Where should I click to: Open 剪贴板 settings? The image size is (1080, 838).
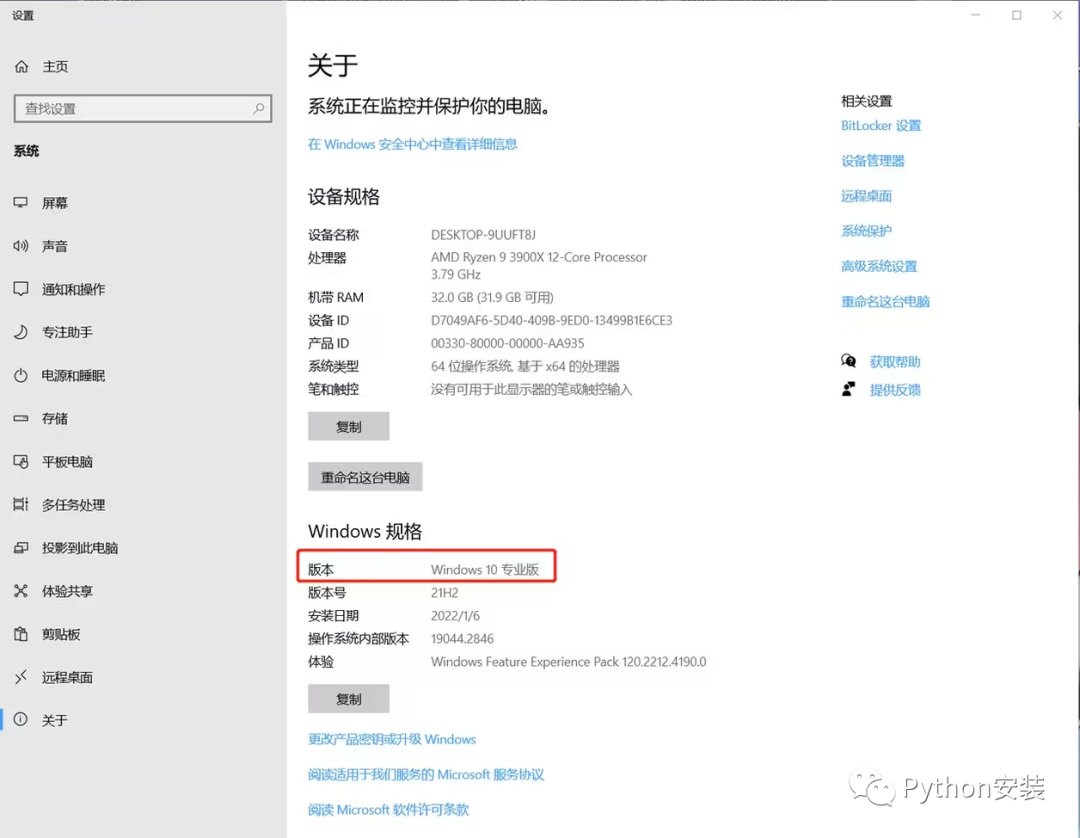(x=61, y=634)
